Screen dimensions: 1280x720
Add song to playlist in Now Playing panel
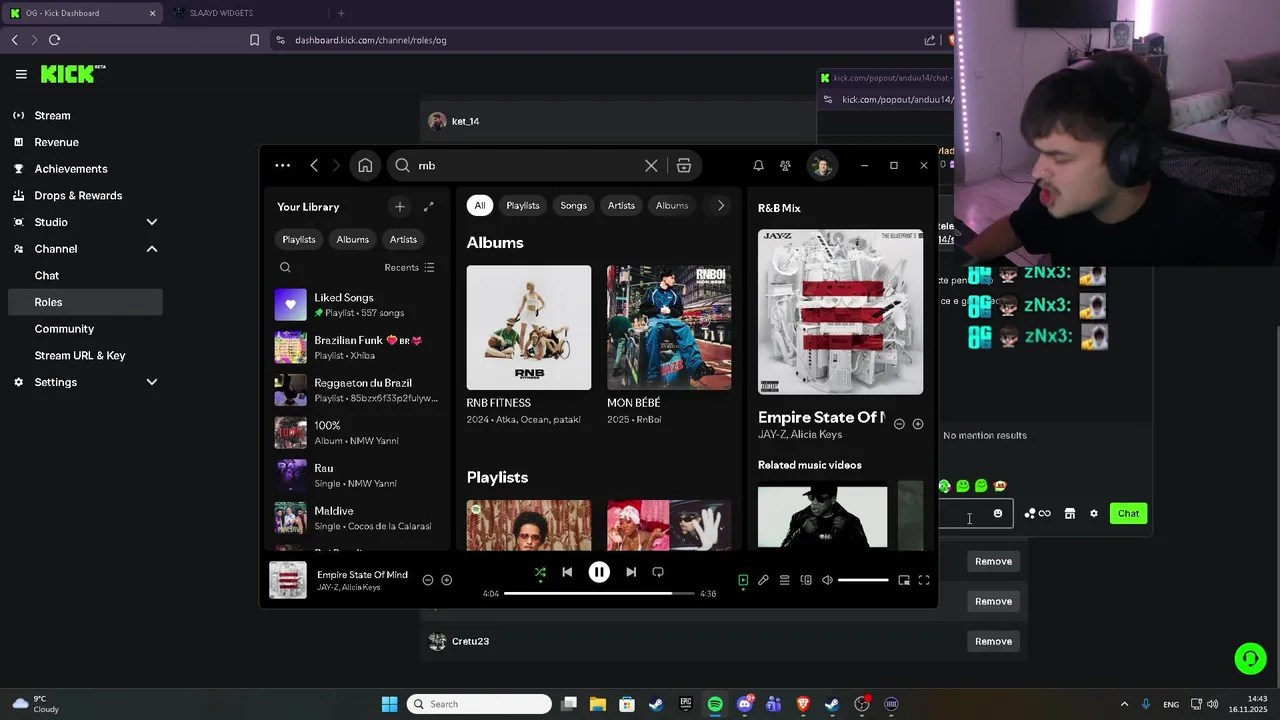click(918, 425)
